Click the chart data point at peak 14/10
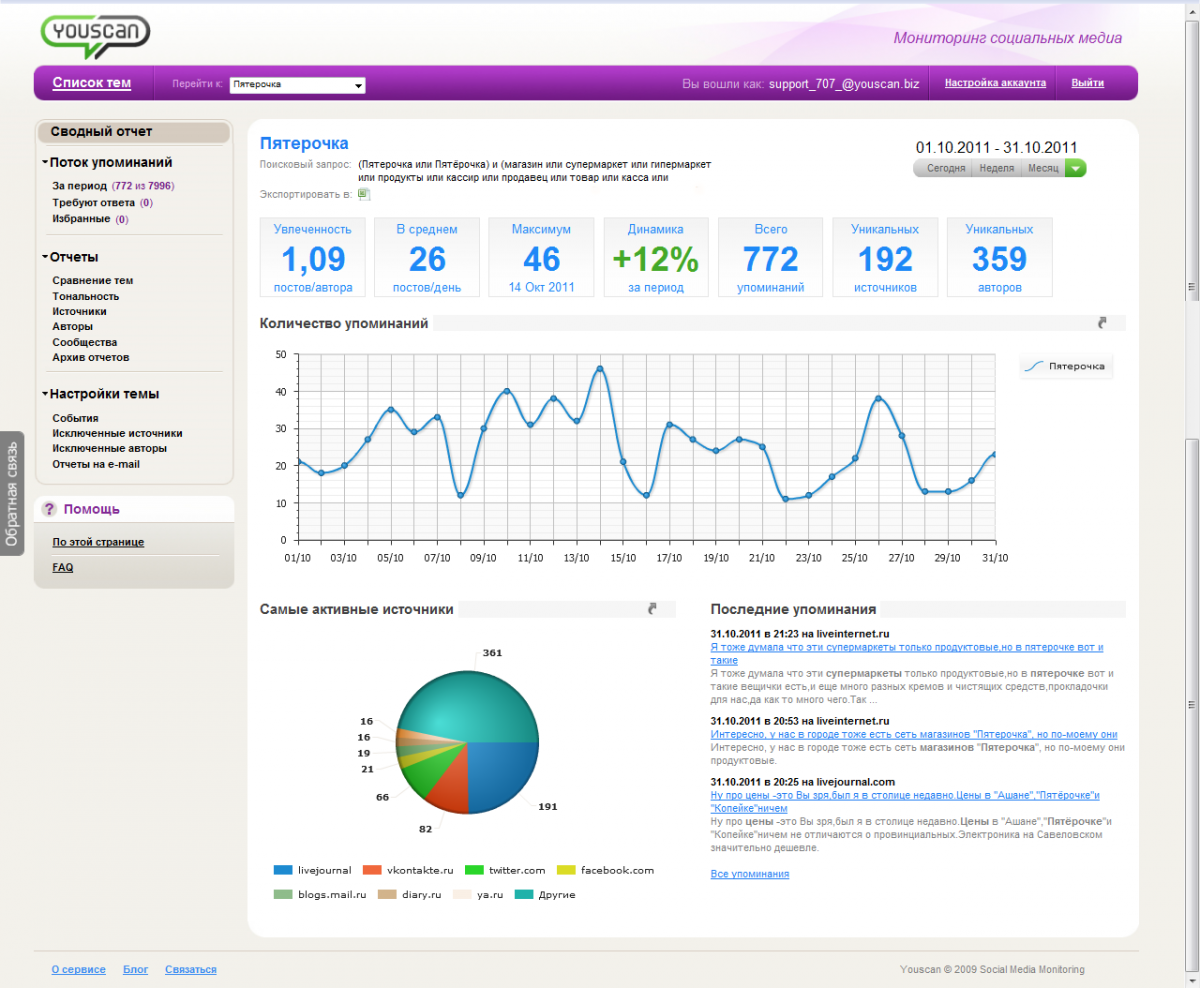 tap(600, 369)
